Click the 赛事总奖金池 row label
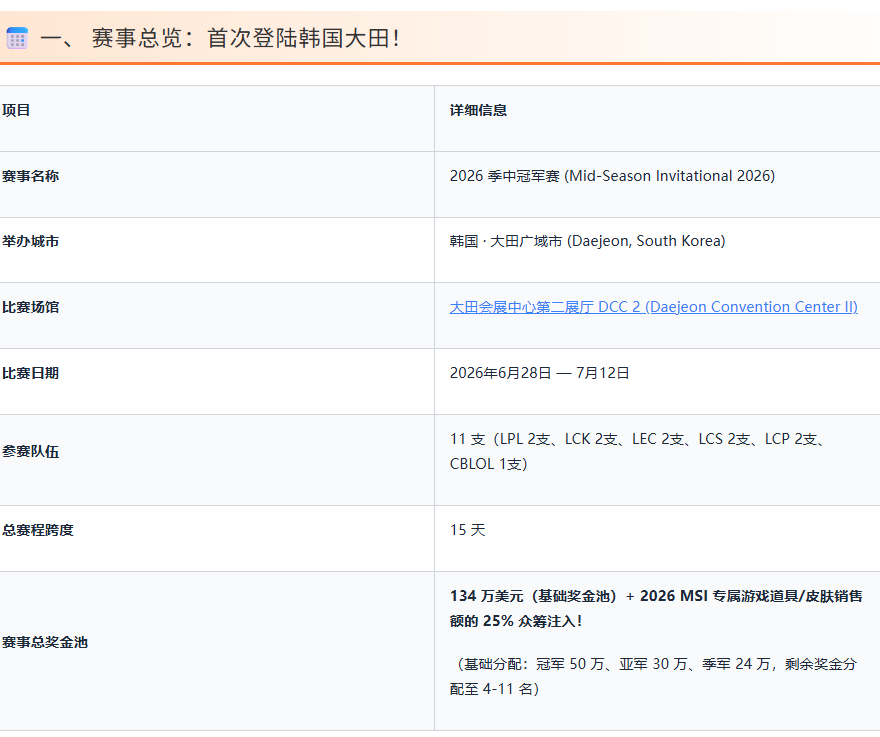 (45, 642)
